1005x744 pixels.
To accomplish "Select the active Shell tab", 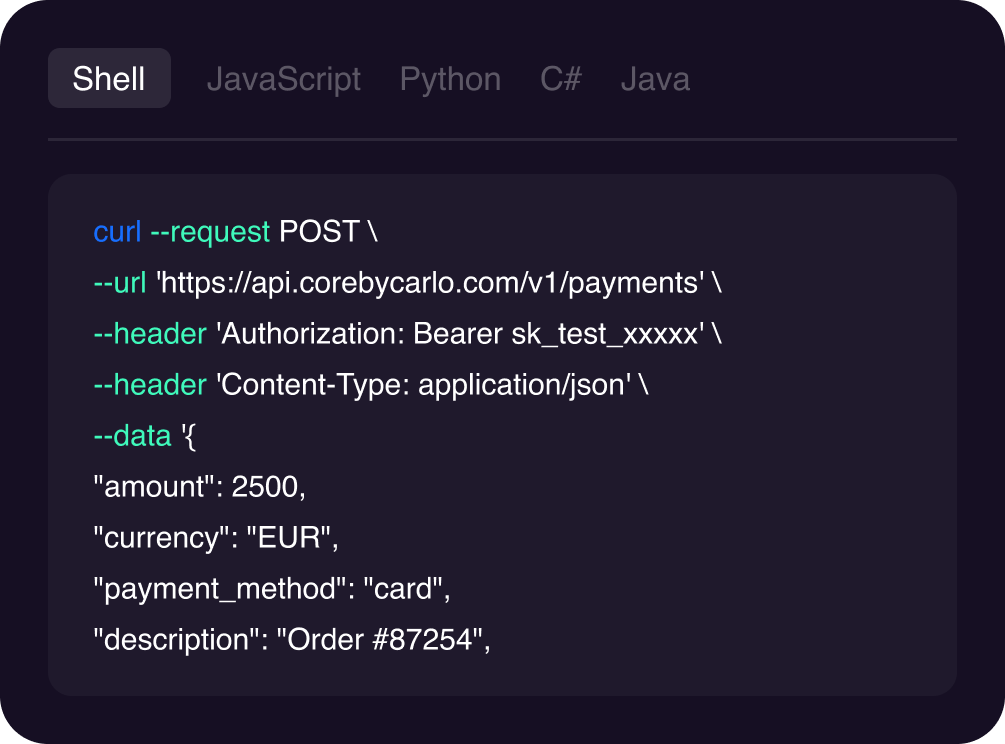I will point(109,78).
